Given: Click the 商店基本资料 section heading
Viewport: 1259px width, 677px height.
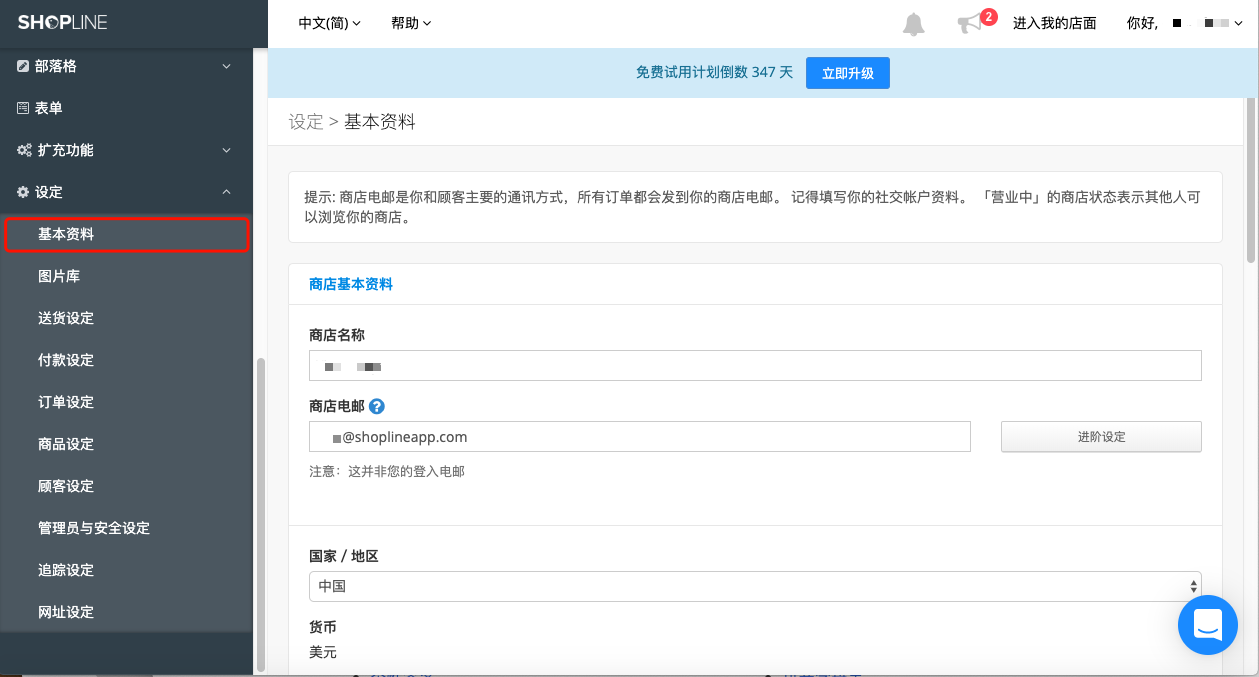Looking at the screenshot, I should (351, 284).
